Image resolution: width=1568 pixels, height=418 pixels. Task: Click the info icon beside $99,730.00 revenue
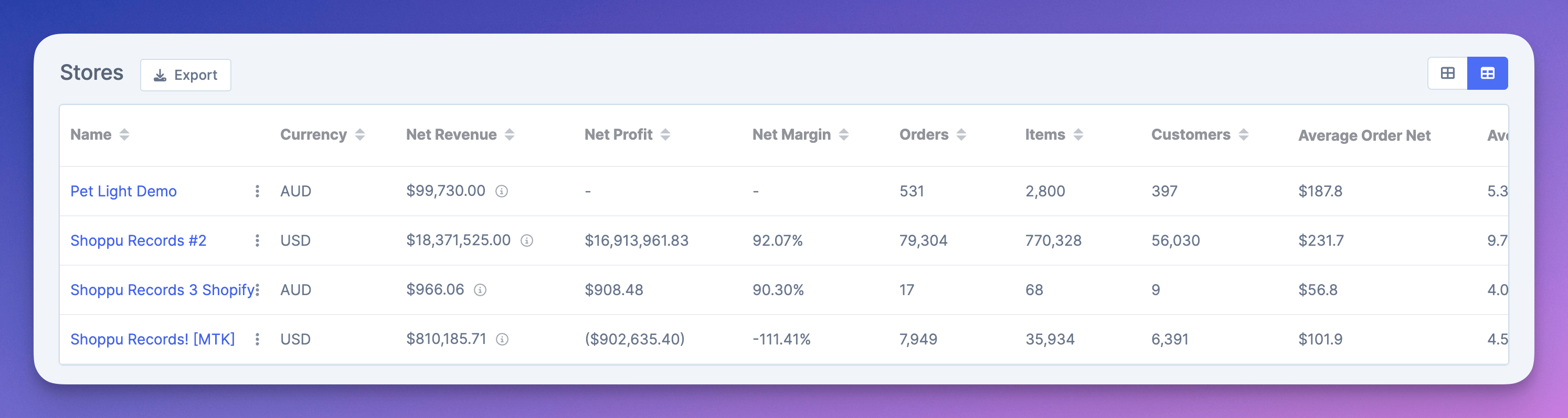[502, 191]
